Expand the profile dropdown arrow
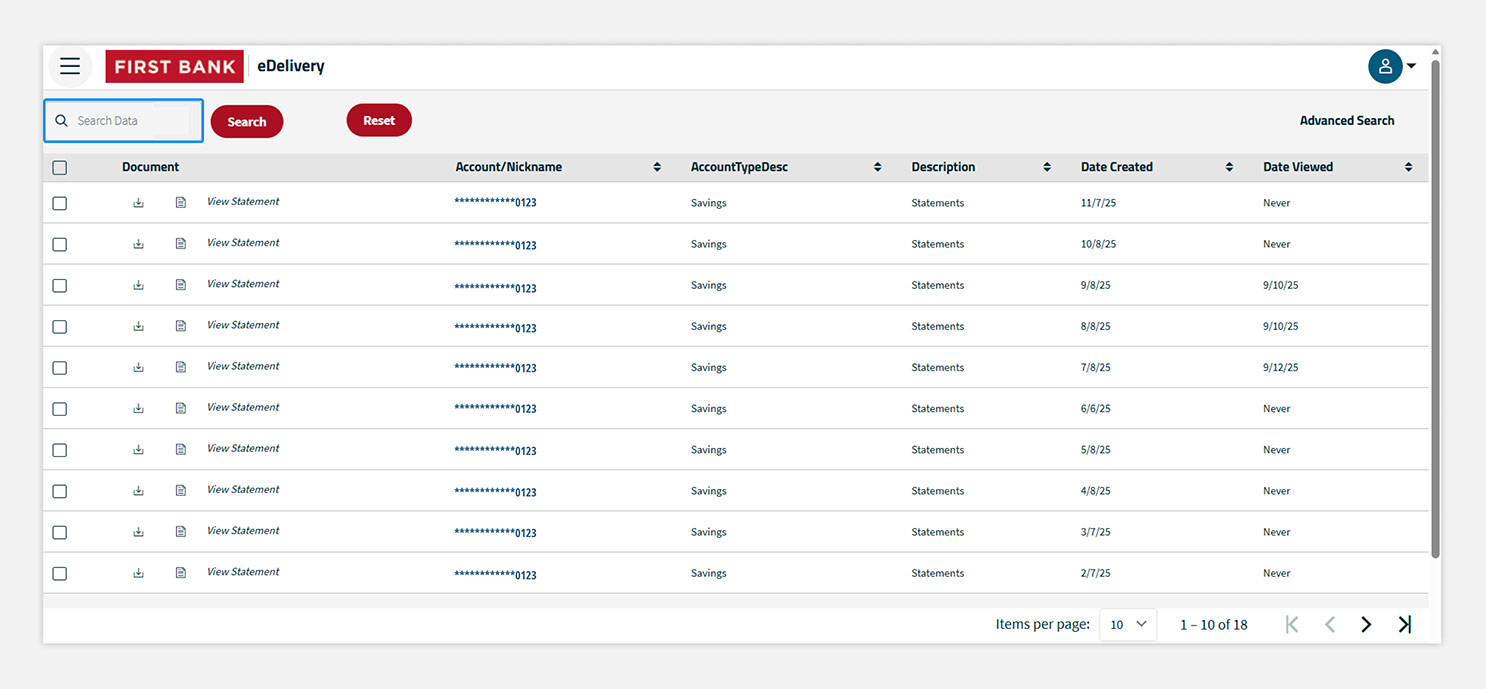The height and width of the screenshot is (689, 1486). click(x=1411, y=67)
